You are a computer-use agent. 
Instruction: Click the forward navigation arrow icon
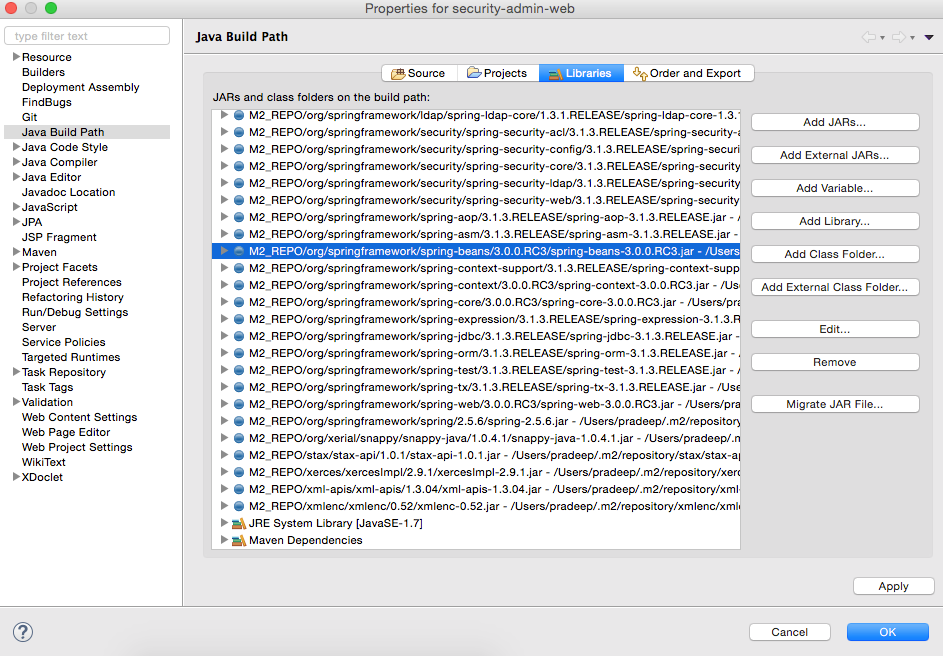(x=898, y=37)
